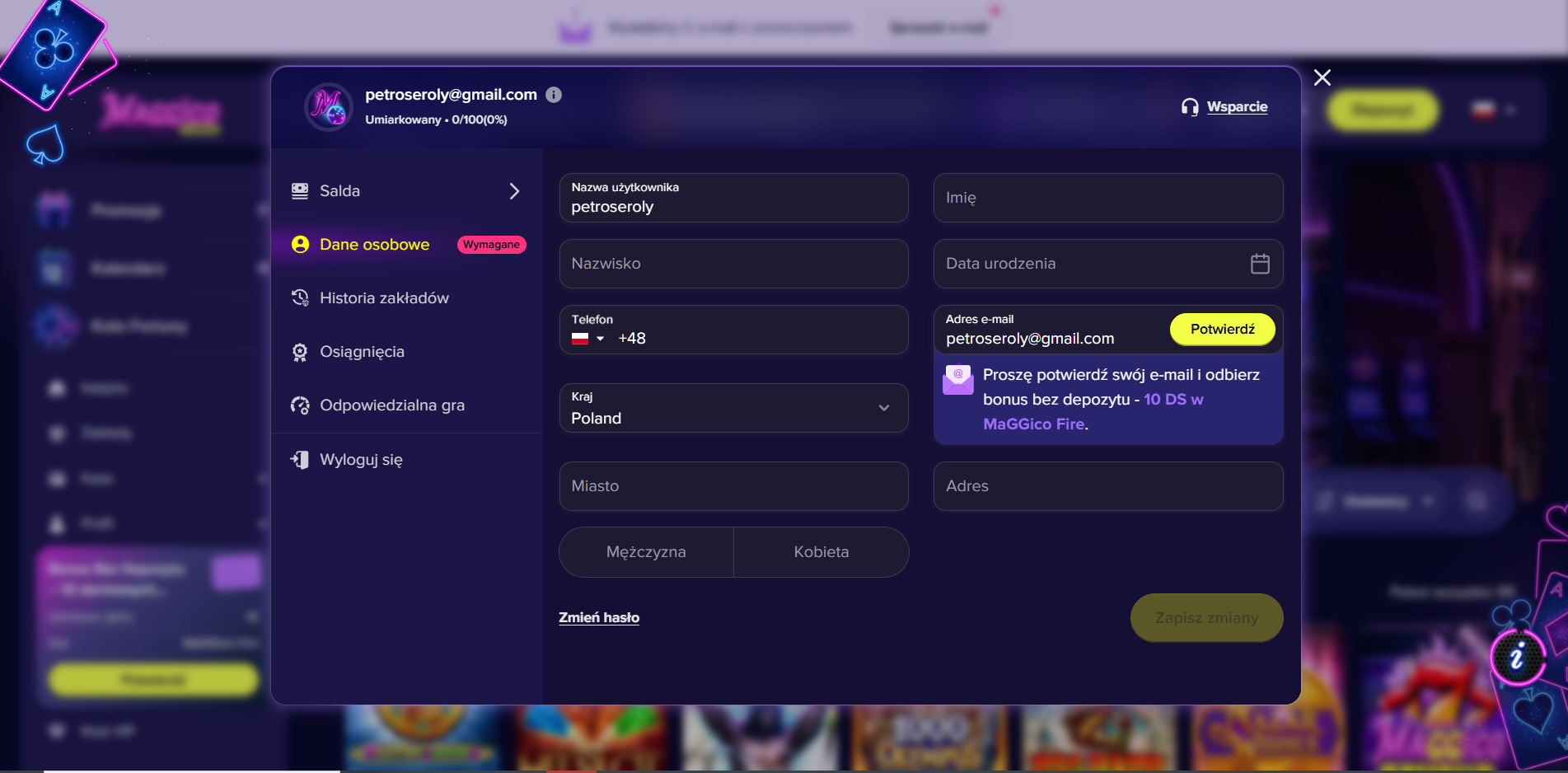Click the Telefon number field
This screenshot has width=1568, height=773.
733,330
